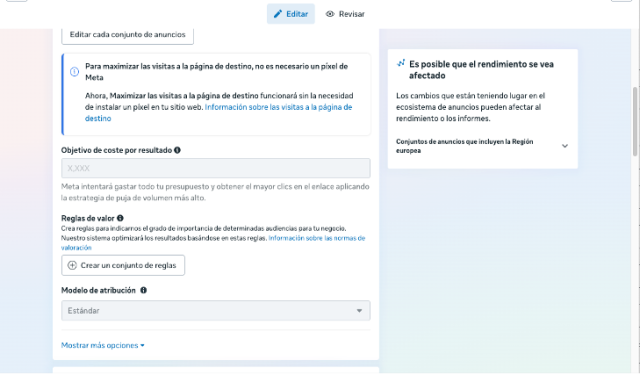Click plus icon in Crear un conjunto de reglas

[72, 265]
